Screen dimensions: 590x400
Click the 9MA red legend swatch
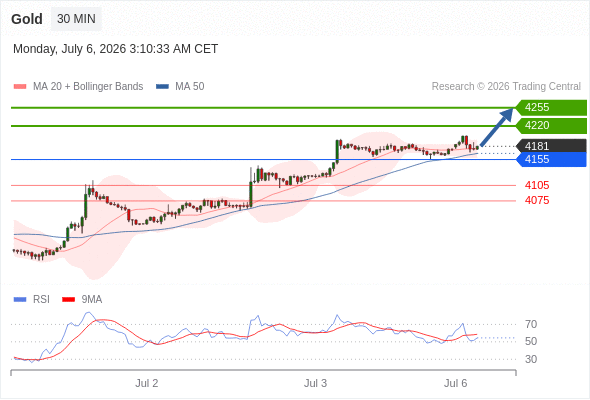(x=68, y=300)
